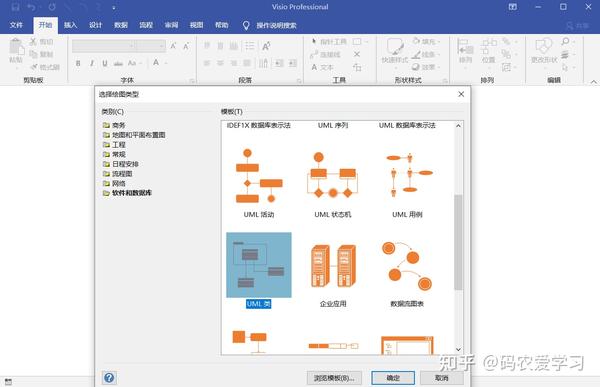Select the 工程 category

click(x=114, y=145)
